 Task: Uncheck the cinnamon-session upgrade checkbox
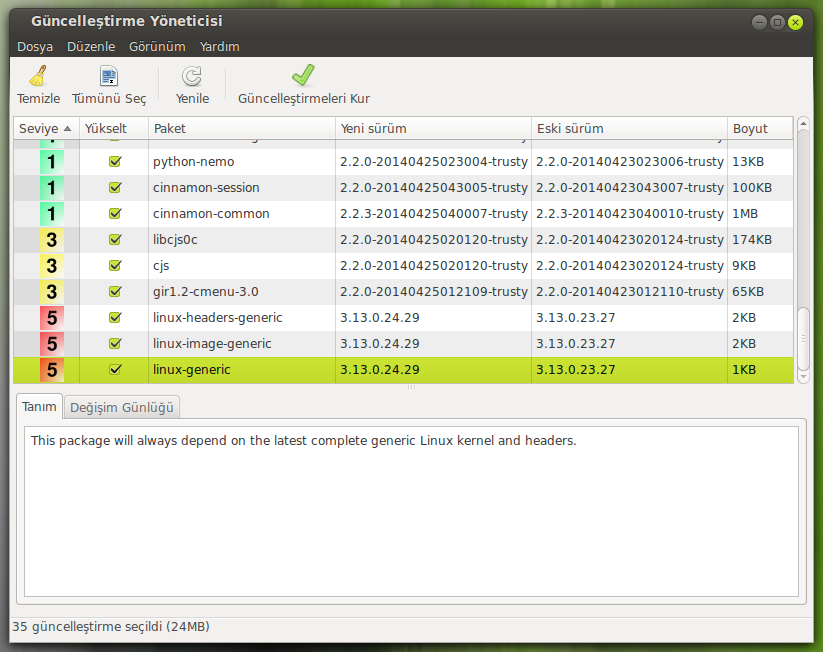pos(115,187)
